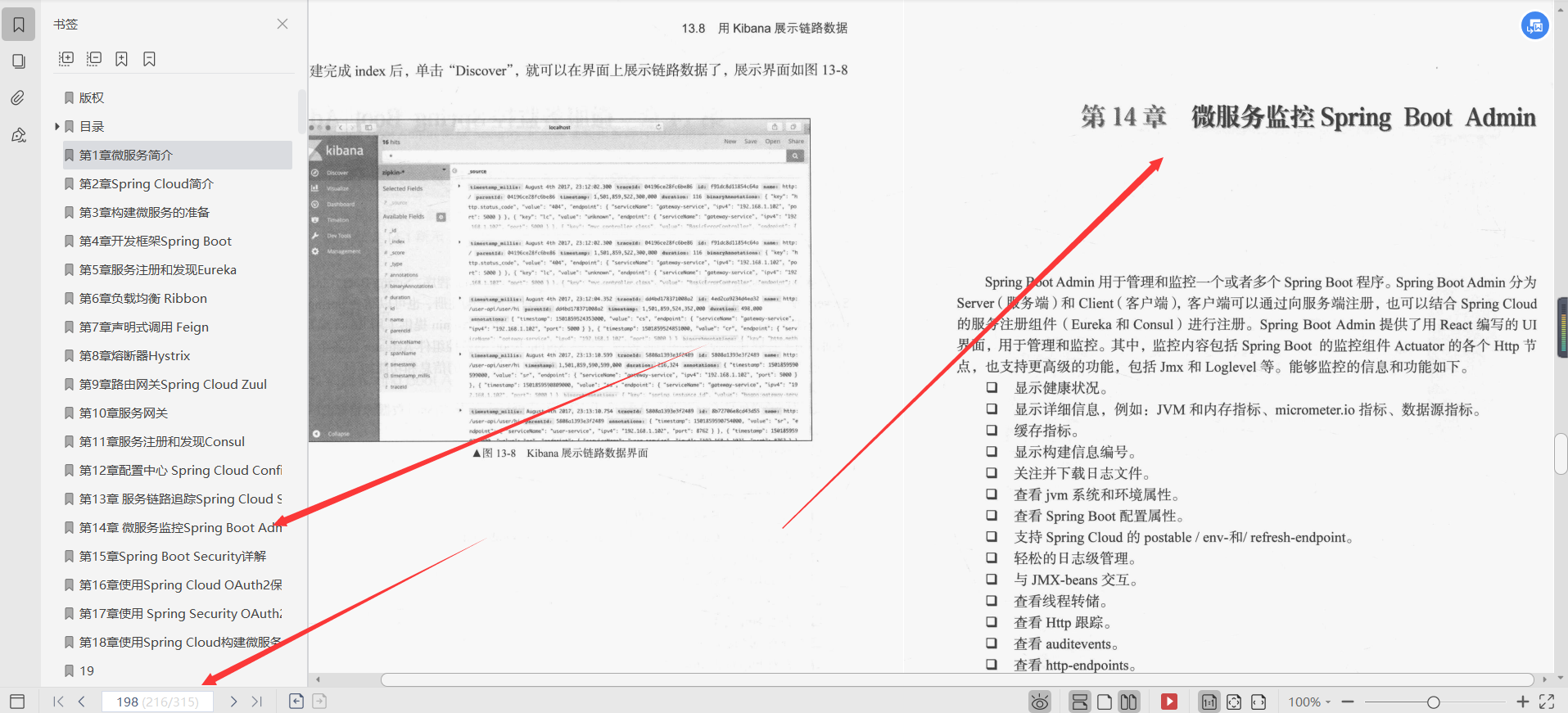Click the Kibana screenshot figure 13-8
Screen dimensions: 1568x713
[x=560, y=280]
